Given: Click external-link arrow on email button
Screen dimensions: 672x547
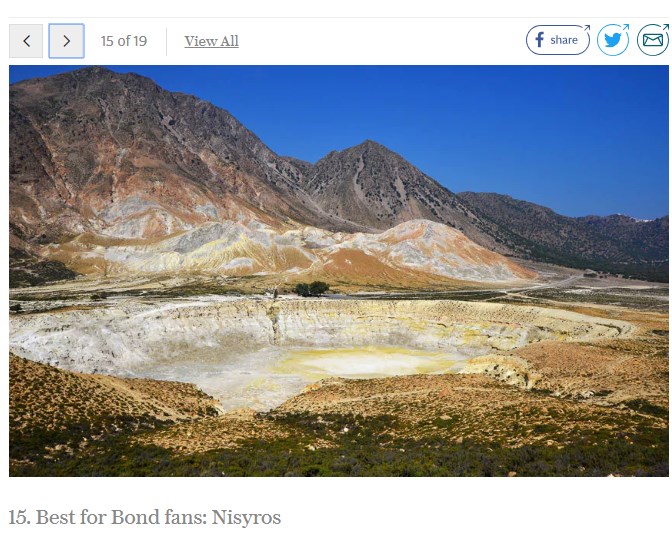Looking at the screenshot, I should click(665, 27).
